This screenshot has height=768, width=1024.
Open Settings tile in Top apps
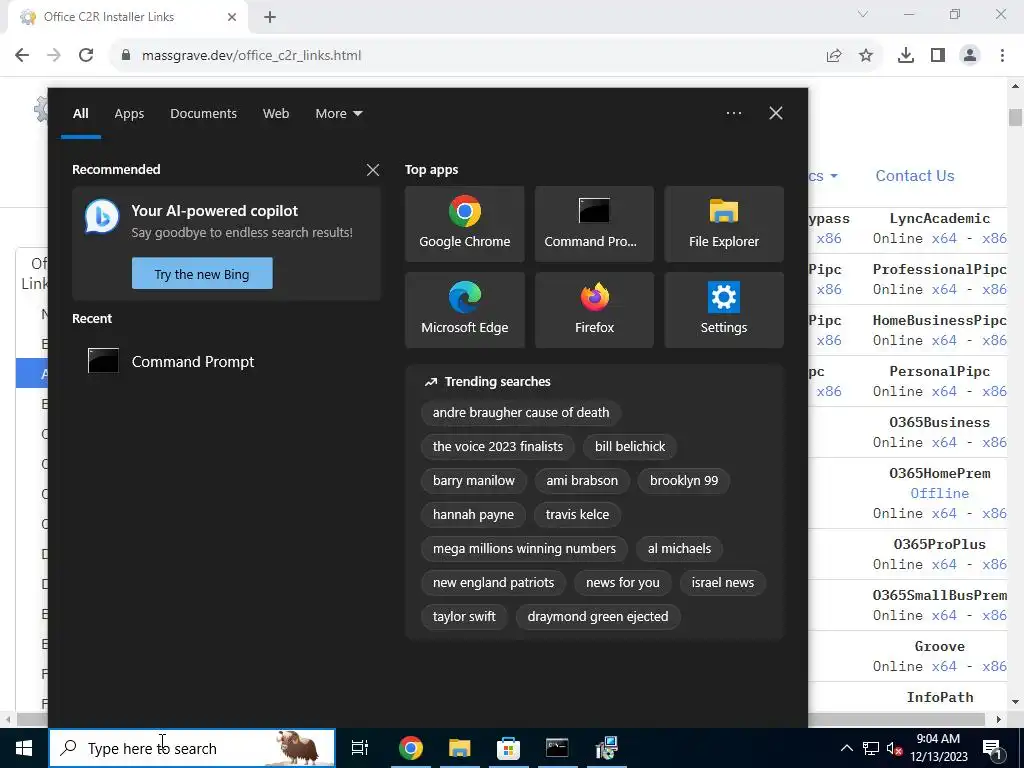[x=724, y=310]
